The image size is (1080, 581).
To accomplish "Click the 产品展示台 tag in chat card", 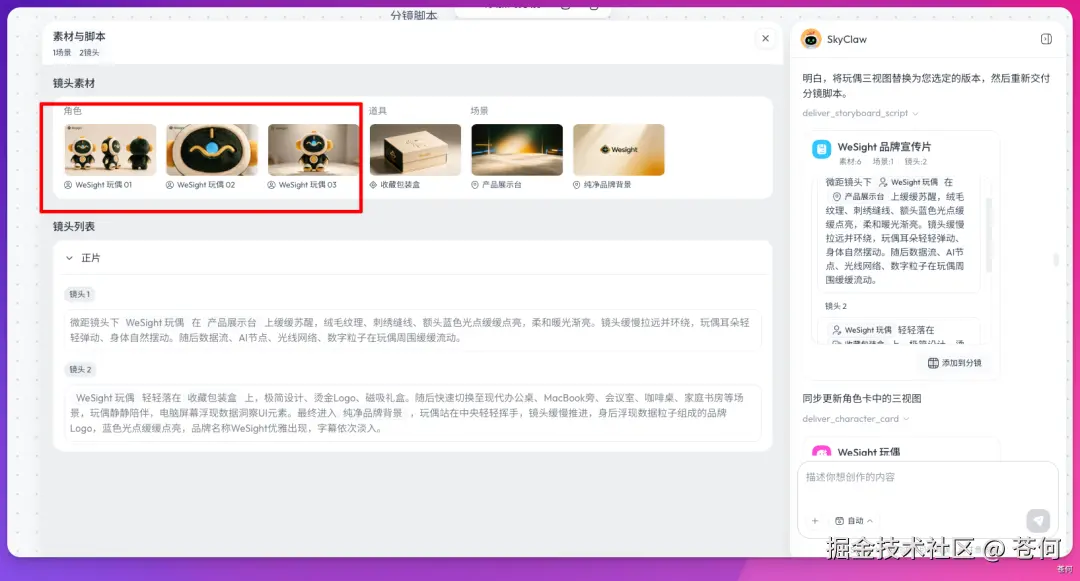I will pos(858,197).
